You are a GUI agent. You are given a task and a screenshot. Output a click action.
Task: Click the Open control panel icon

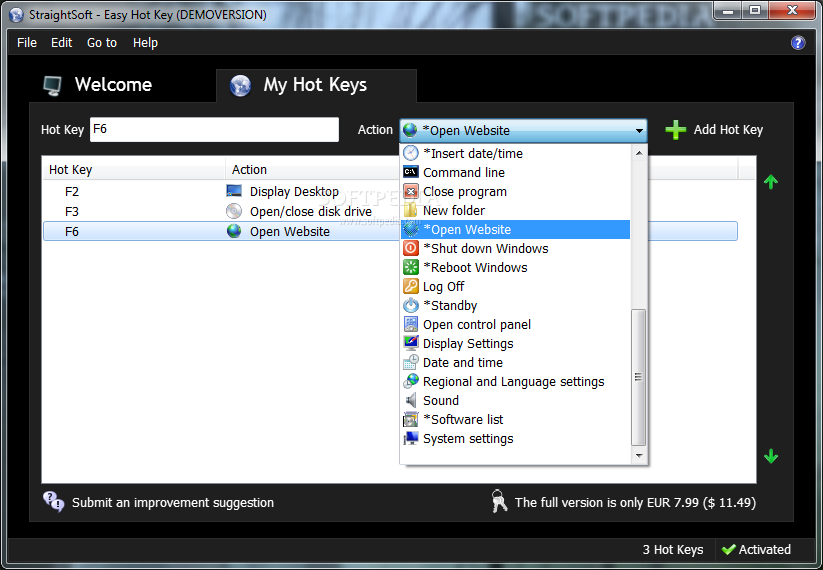[x=410, y=324]
